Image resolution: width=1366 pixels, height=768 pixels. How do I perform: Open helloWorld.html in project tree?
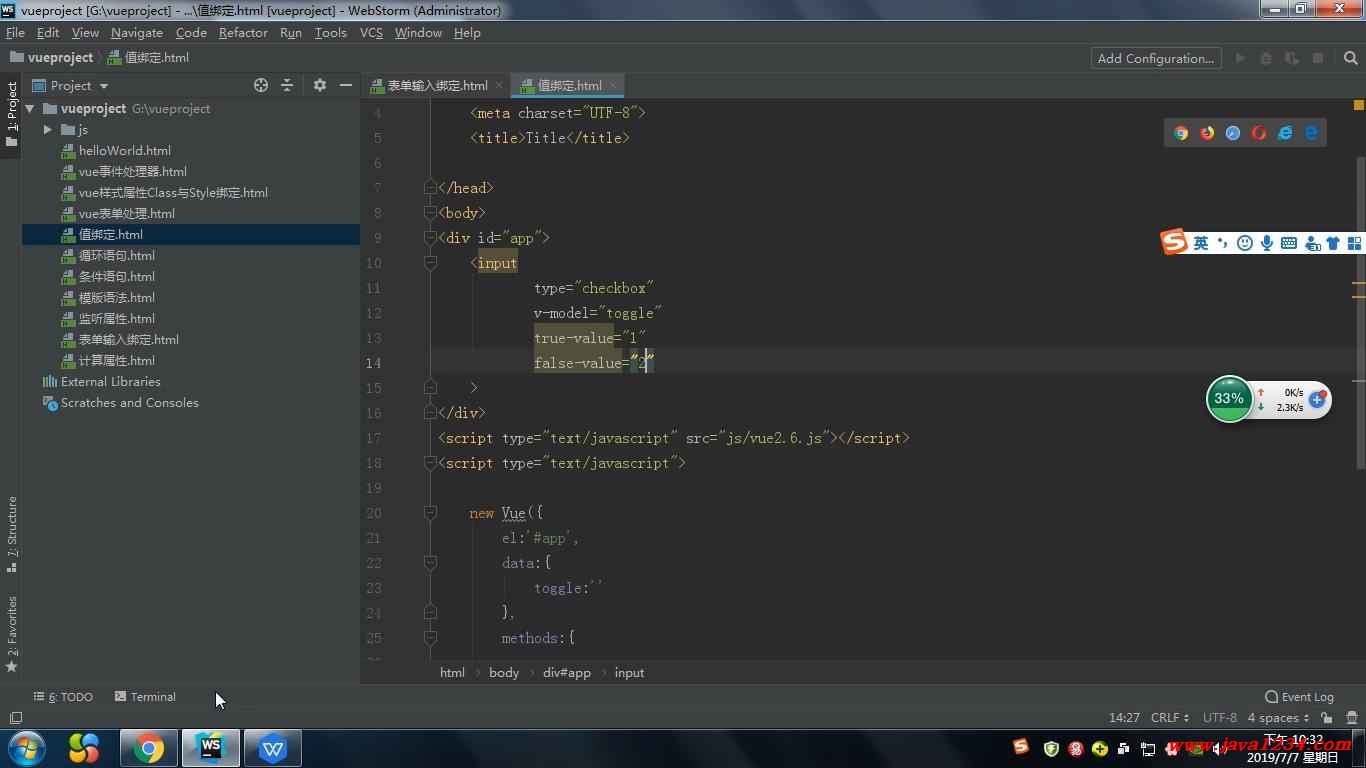tap(124, 151)
